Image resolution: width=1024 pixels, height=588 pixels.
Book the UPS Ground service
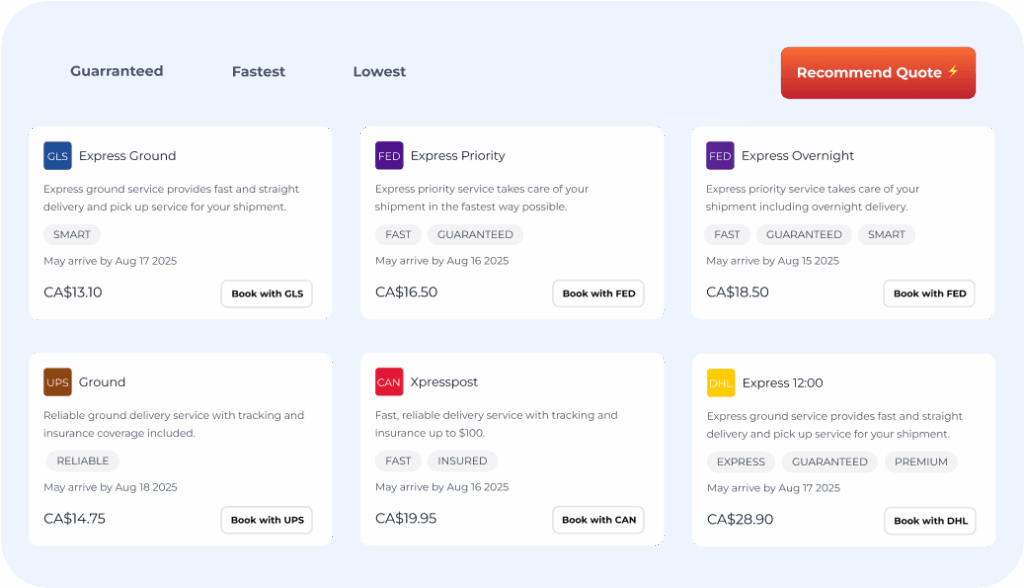click(267, 520)
